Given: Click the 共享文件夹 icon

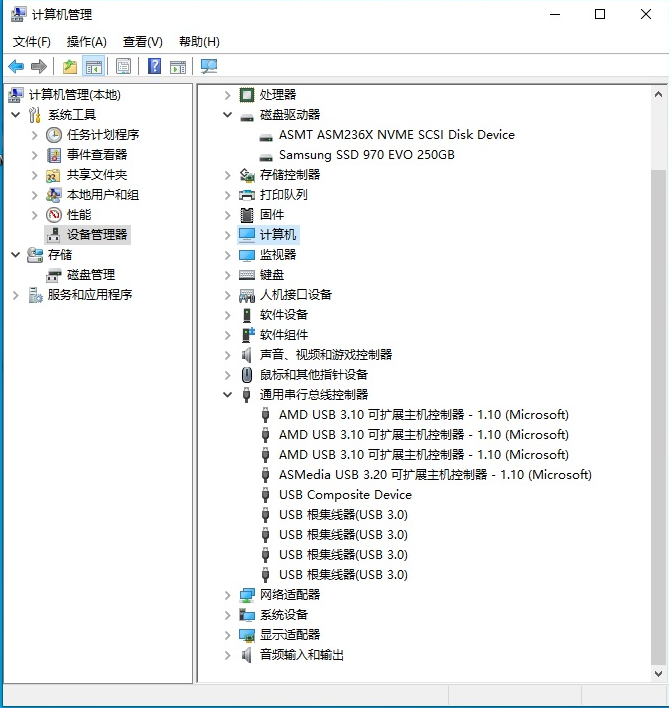Looking at the screenshot, I should tap(54, 175).
